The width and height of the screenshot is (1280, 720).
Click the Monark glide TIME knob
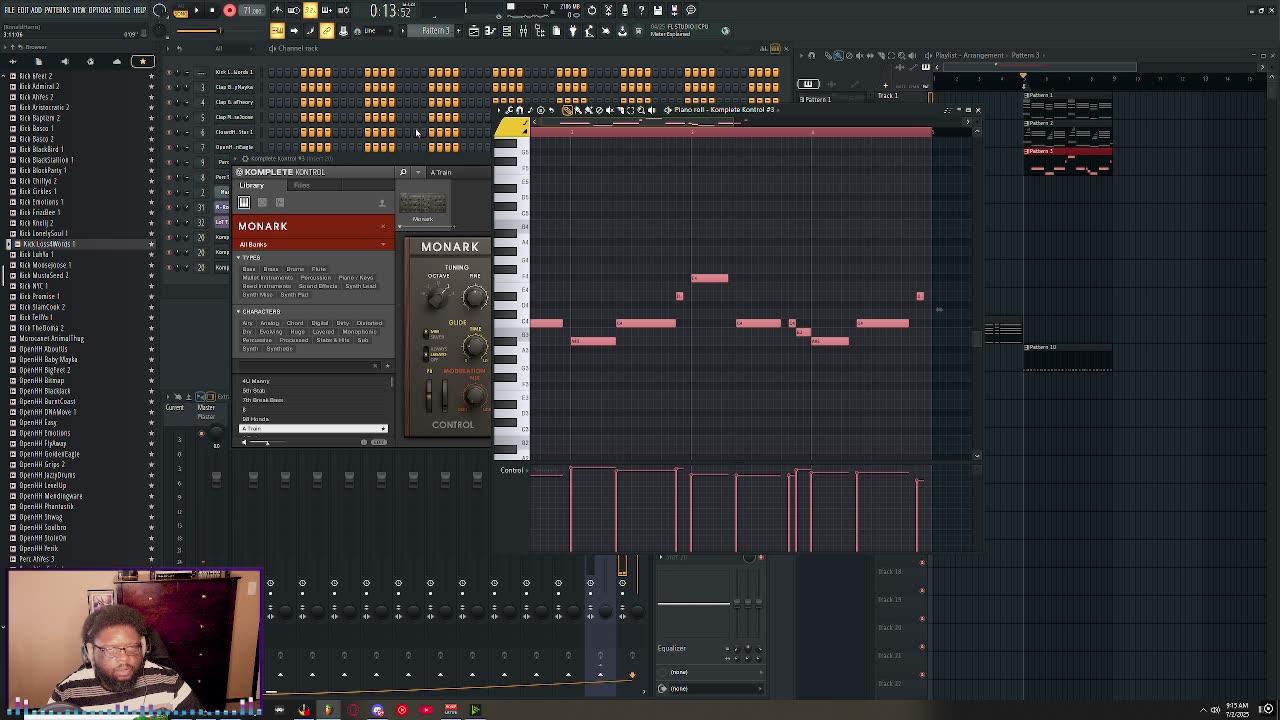tap(475, 346)
